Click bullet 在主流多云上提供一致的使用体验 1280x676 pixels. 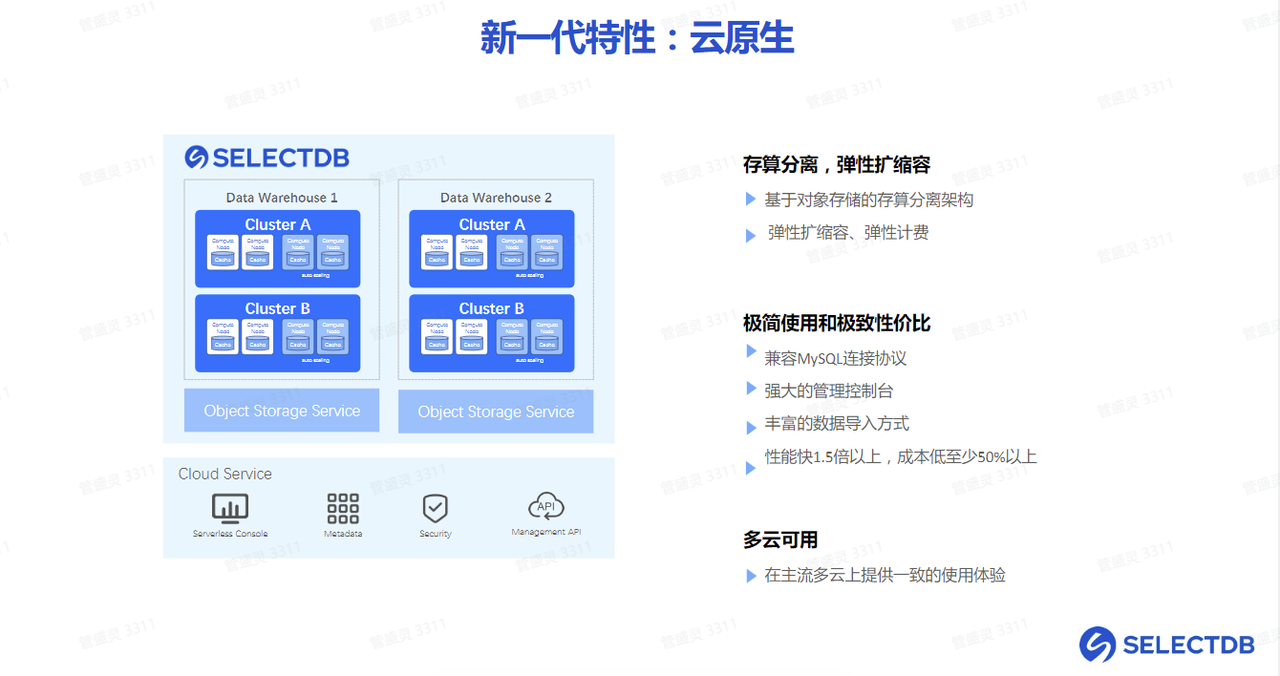(x=885, y=576)
